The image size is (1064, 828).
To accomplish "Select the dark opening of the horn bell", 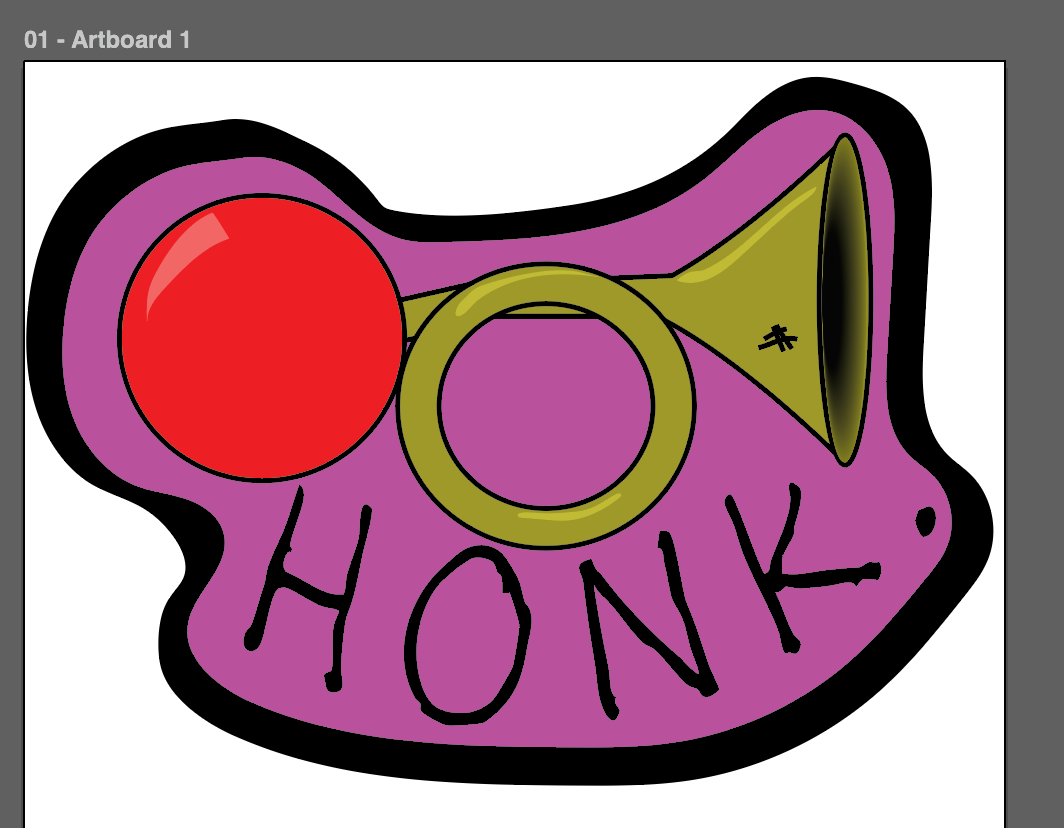I will 842,300.
